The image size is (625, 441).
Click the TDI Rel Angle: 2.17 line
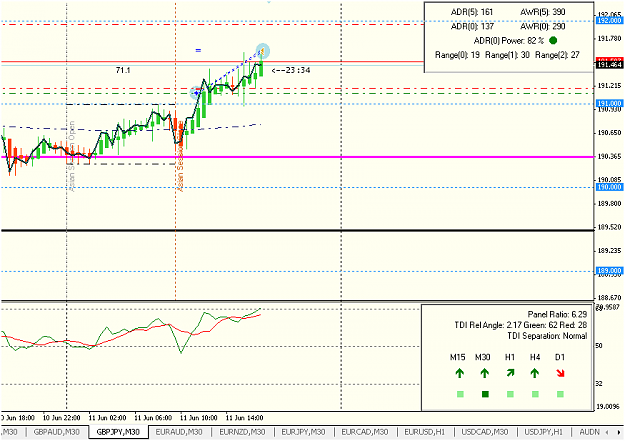coord(521,325)
